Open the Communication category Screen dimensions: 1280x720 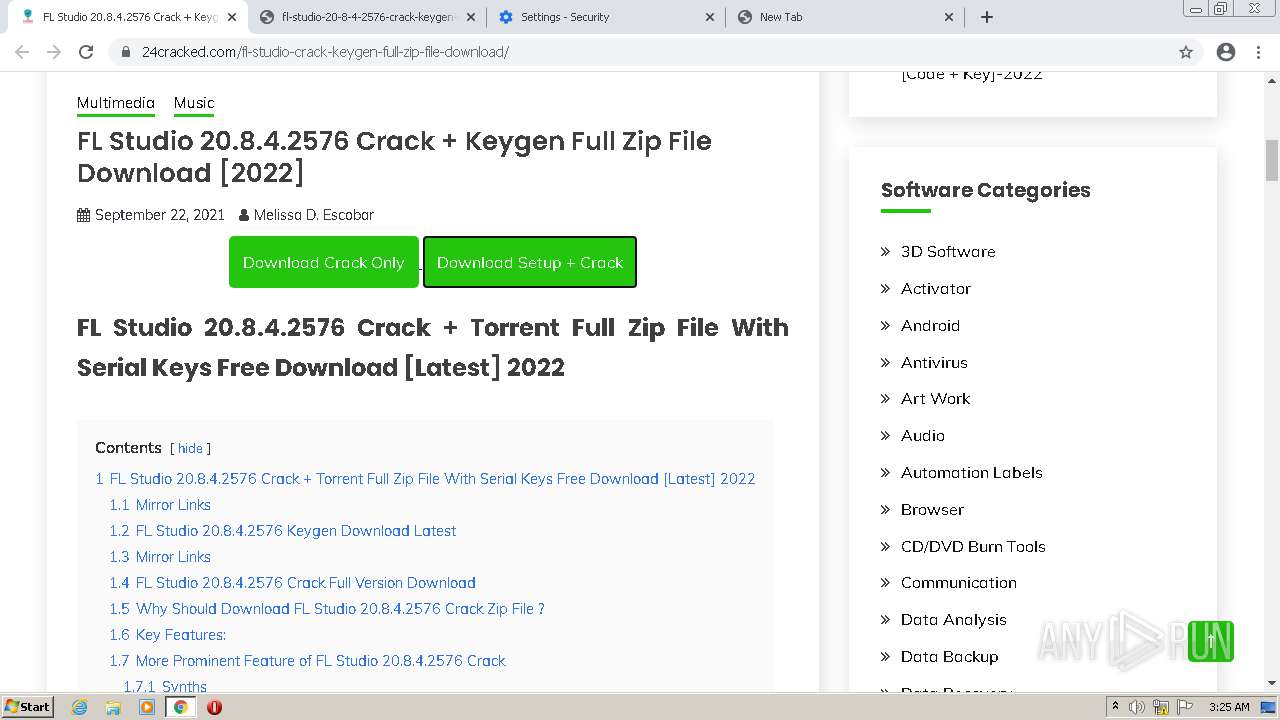click(x=959, y=583)
